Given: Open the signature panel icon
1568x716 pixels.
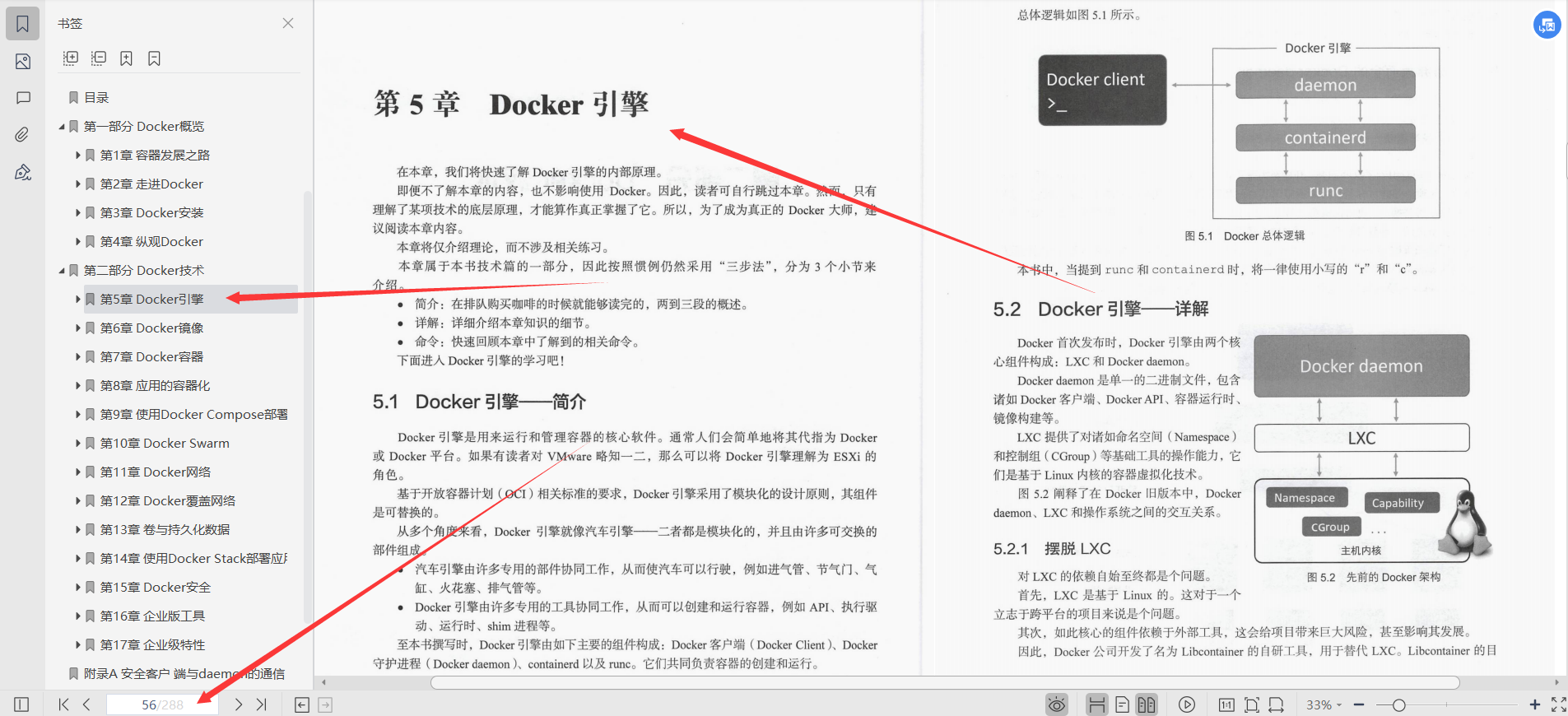Looking at the screenshot, I should pyautogui.click(x=23, y=172).
